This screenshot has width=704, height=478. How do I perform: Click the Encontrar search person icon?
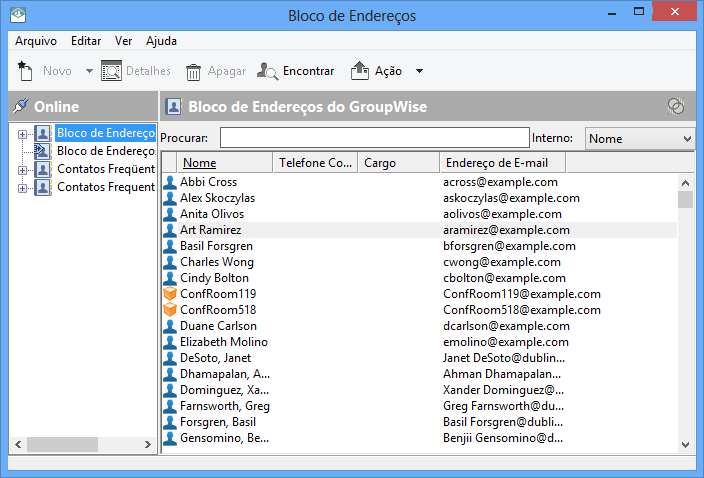[x=267, y=71]
